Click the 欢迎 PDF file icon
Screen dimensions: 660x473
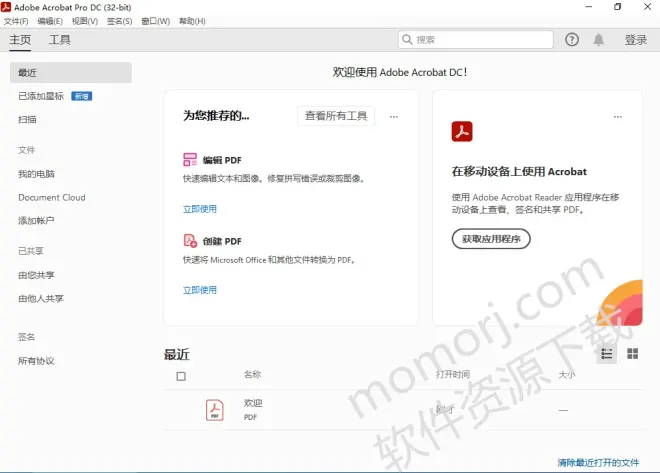click(x=215, y=410)
